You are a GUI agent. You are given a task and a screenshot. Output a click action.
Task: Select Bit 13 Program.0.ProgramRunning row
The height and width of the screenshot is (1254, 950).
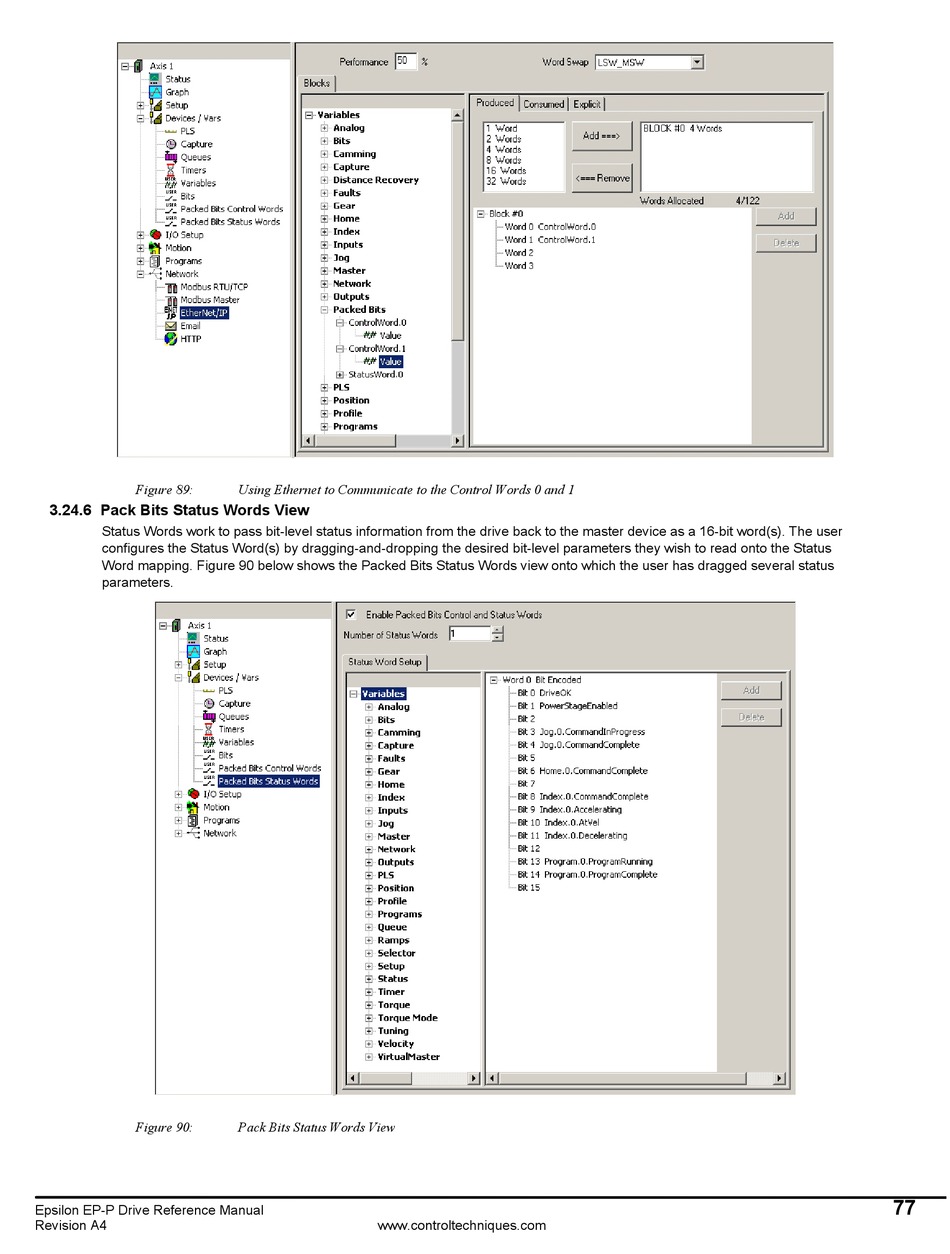pyautogui.click(x=584, y=862)
